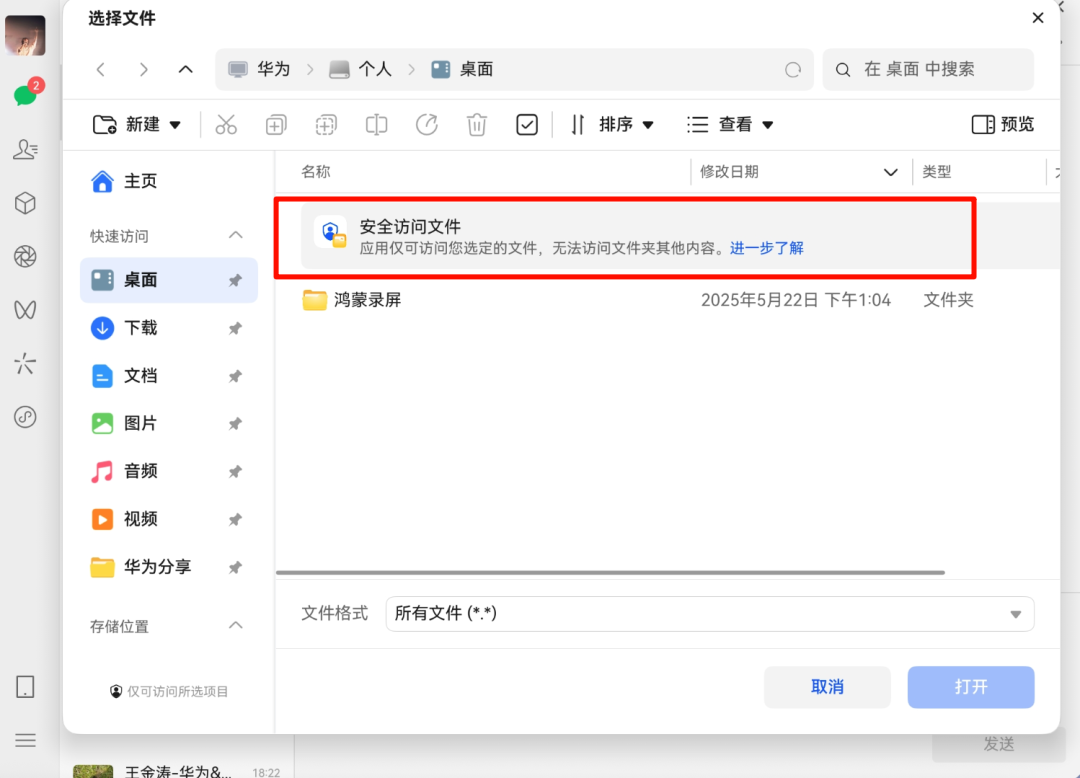Viewport: 1080px width, 778px height.
Task: Toggle the select-all checkbox icon in toolbar
Action: click(527, 125)
